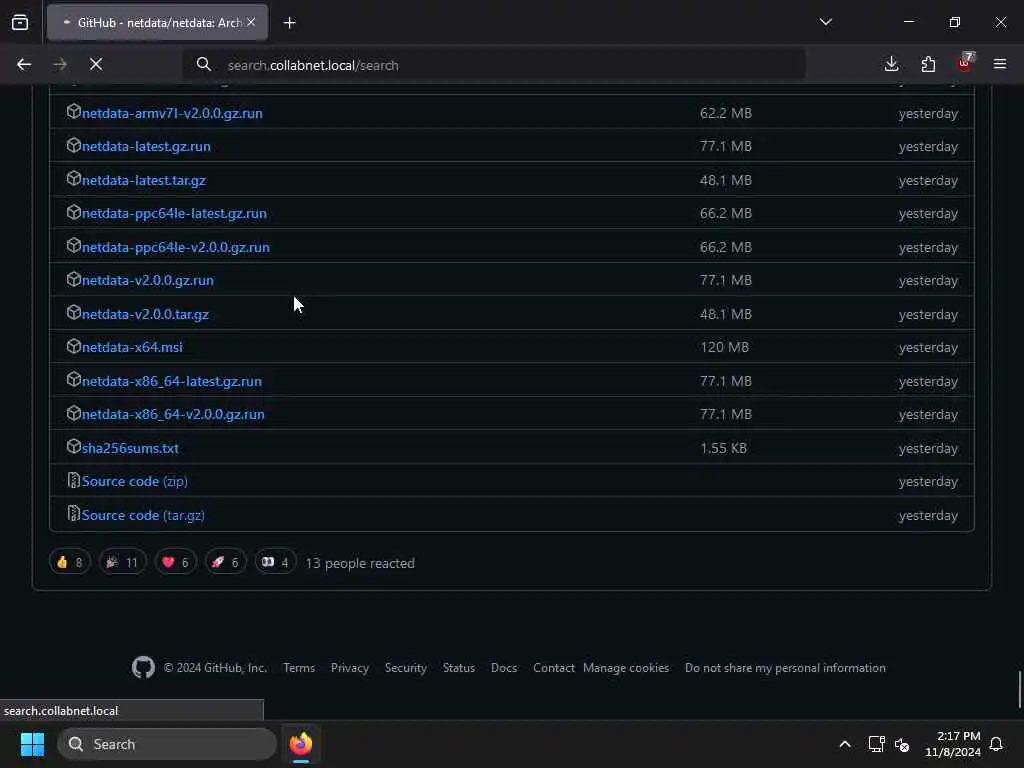The image size is (1024, 768).
Task: Go back to previous page
Action: pyautogui.click(x=24, y=64)
